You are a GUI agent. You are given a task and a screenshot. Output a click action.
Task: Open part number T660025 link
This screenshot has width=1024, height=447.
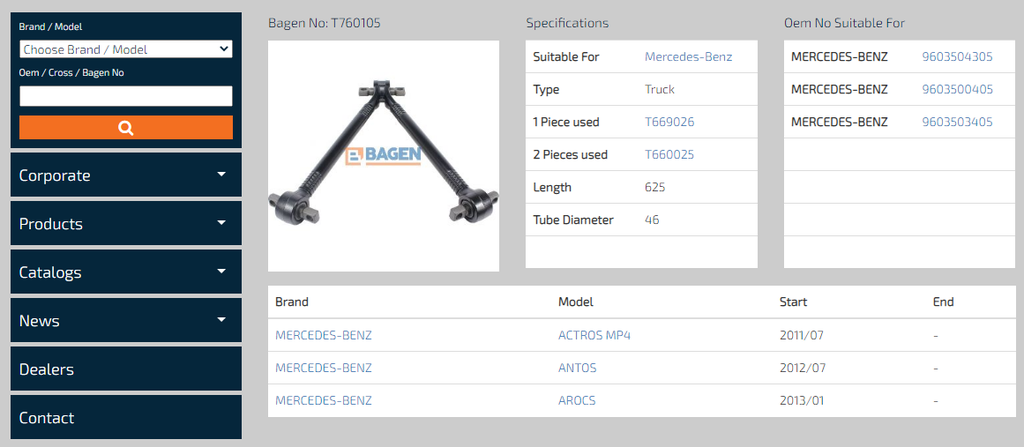point(669,155)
